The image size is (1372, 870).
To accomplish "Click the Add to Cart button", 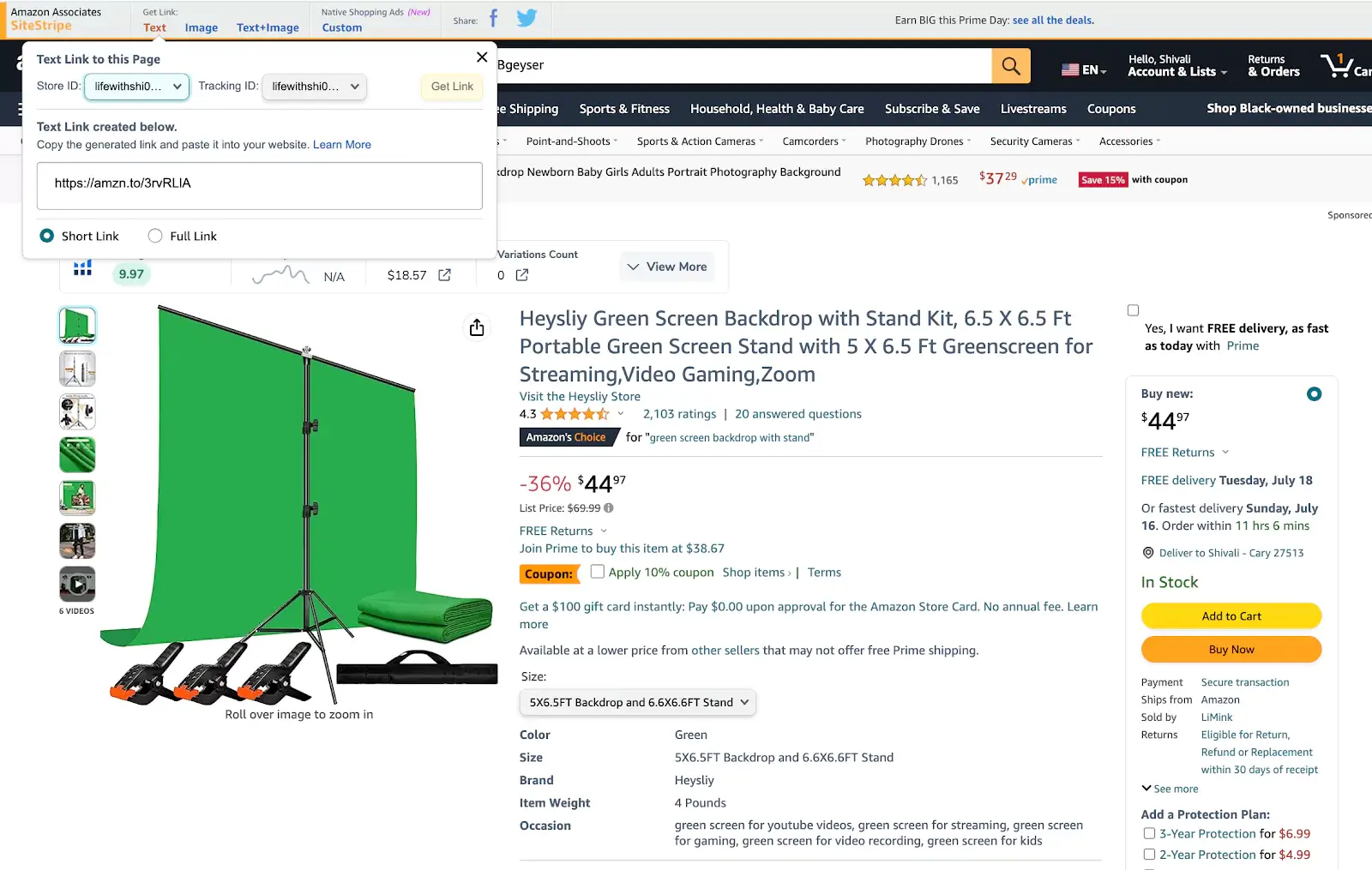I will point(1231,615).
